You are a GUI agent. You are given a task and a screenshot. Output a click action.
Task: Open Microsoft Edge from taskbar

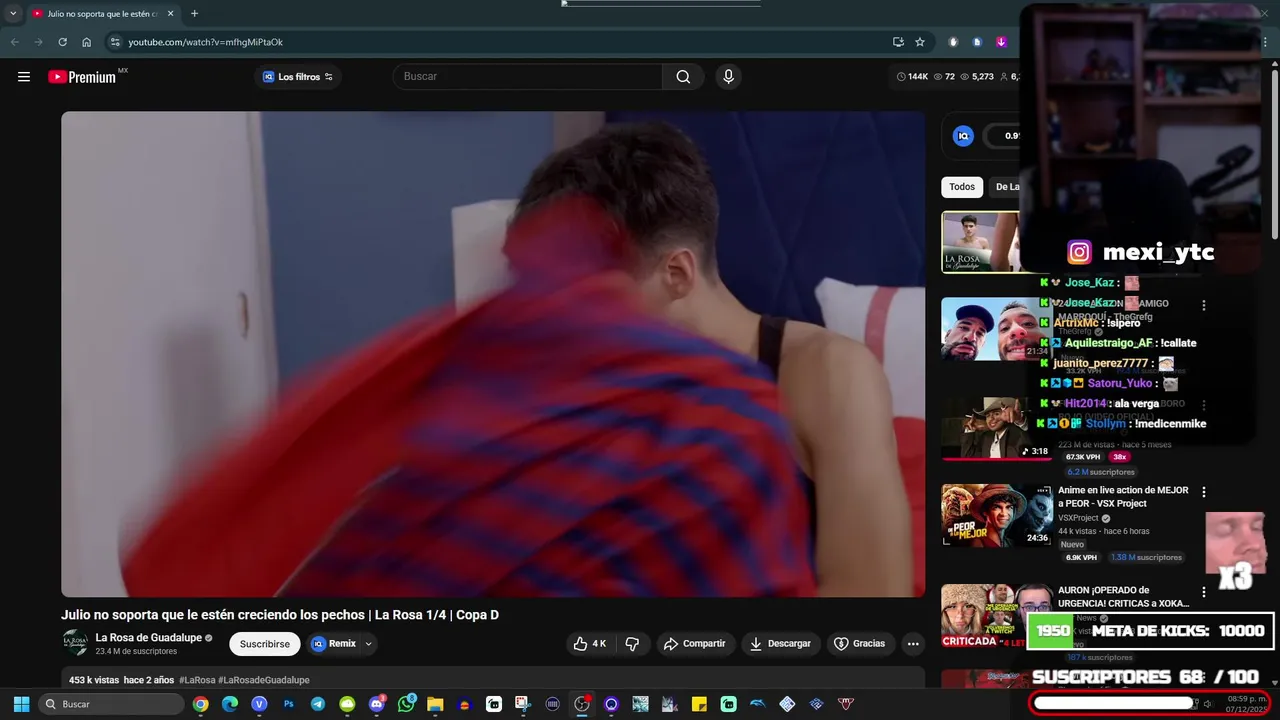[230, 704]
